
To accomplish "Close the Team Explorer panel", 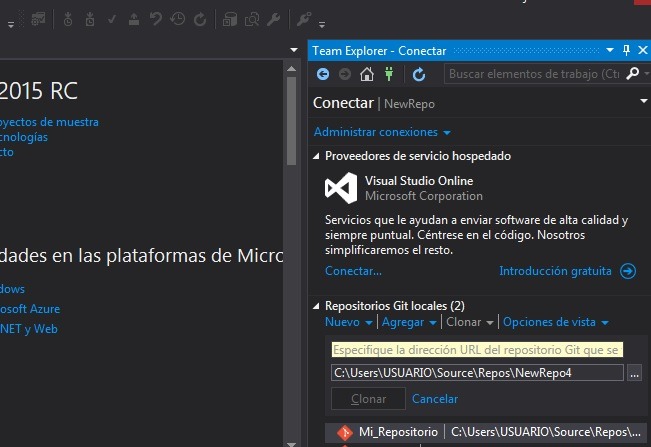I will 643,50.
